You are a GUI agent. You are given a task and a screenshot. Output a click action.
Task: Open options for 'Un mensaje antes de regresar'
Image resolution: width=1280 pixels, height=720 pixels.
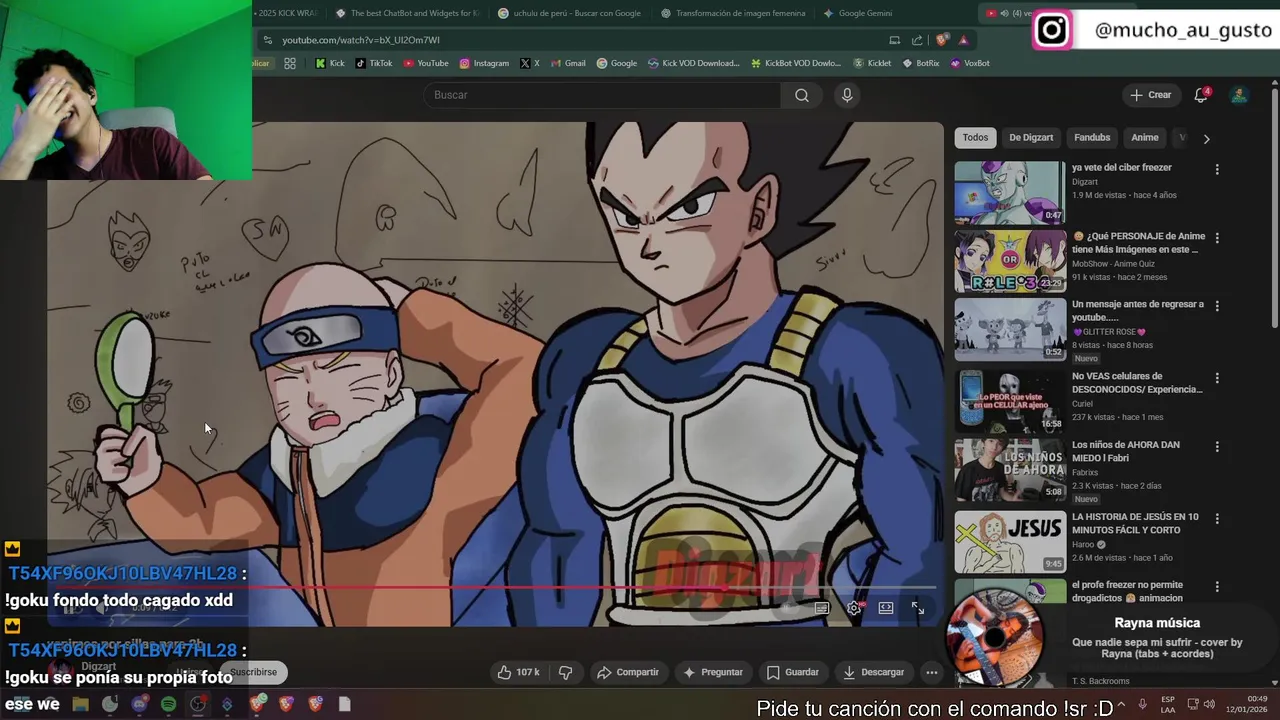pos(1217,306)
